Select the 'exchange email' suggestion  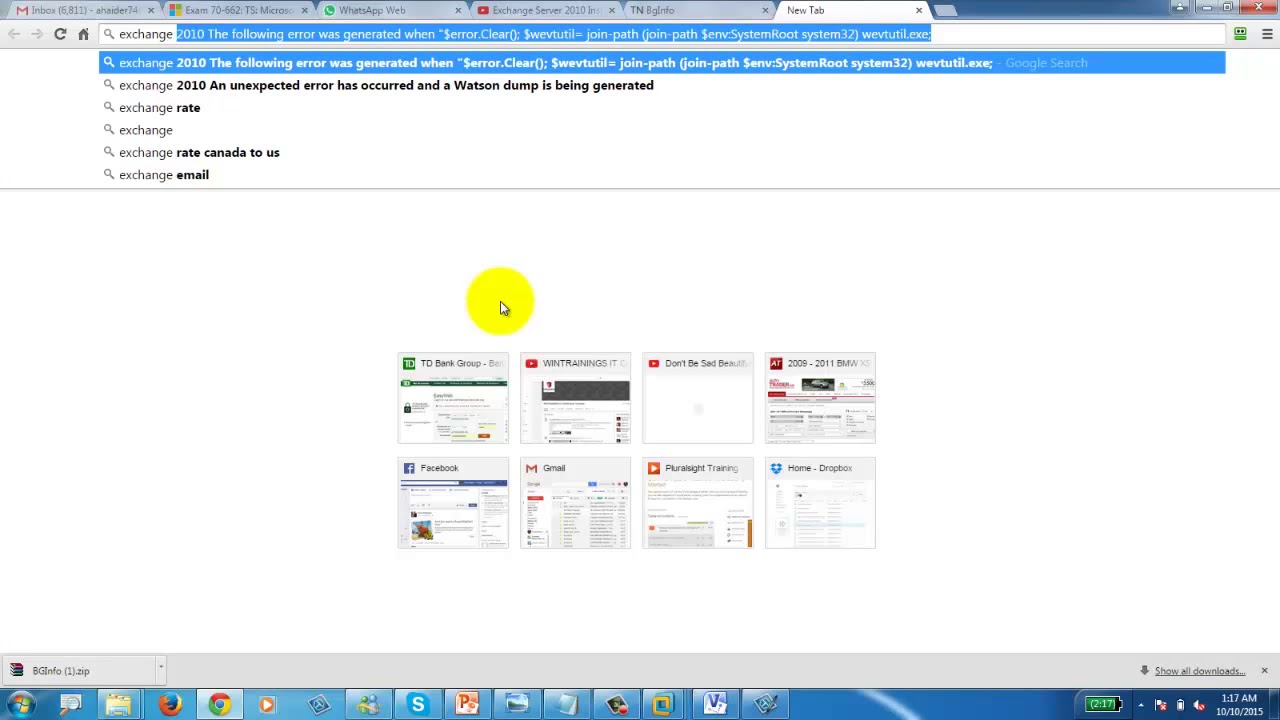(x=662, y=174)
